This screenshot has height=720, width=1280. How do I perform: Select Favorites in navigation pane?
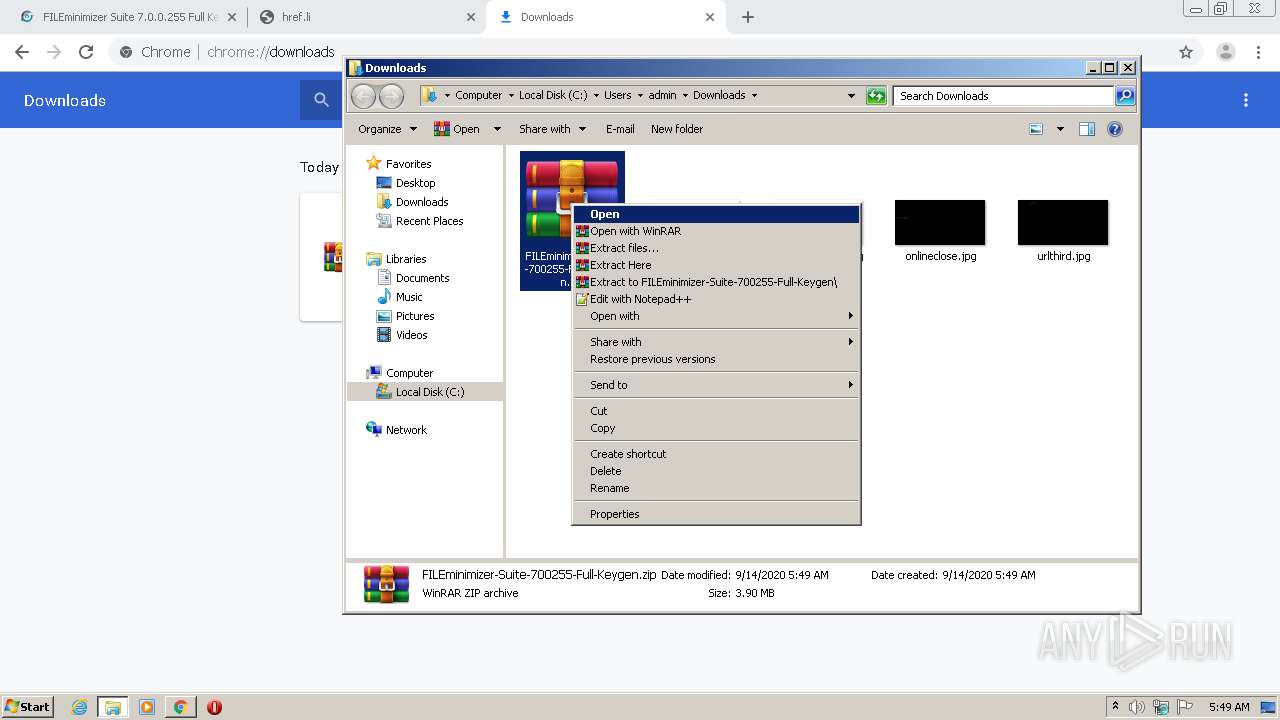[x=408, y=164]
